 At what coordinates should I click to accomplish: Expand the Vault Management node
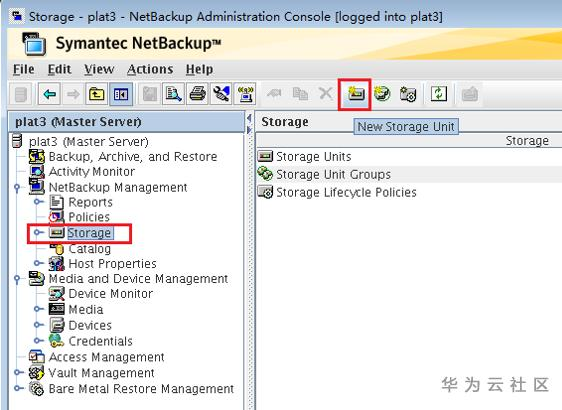18,372
